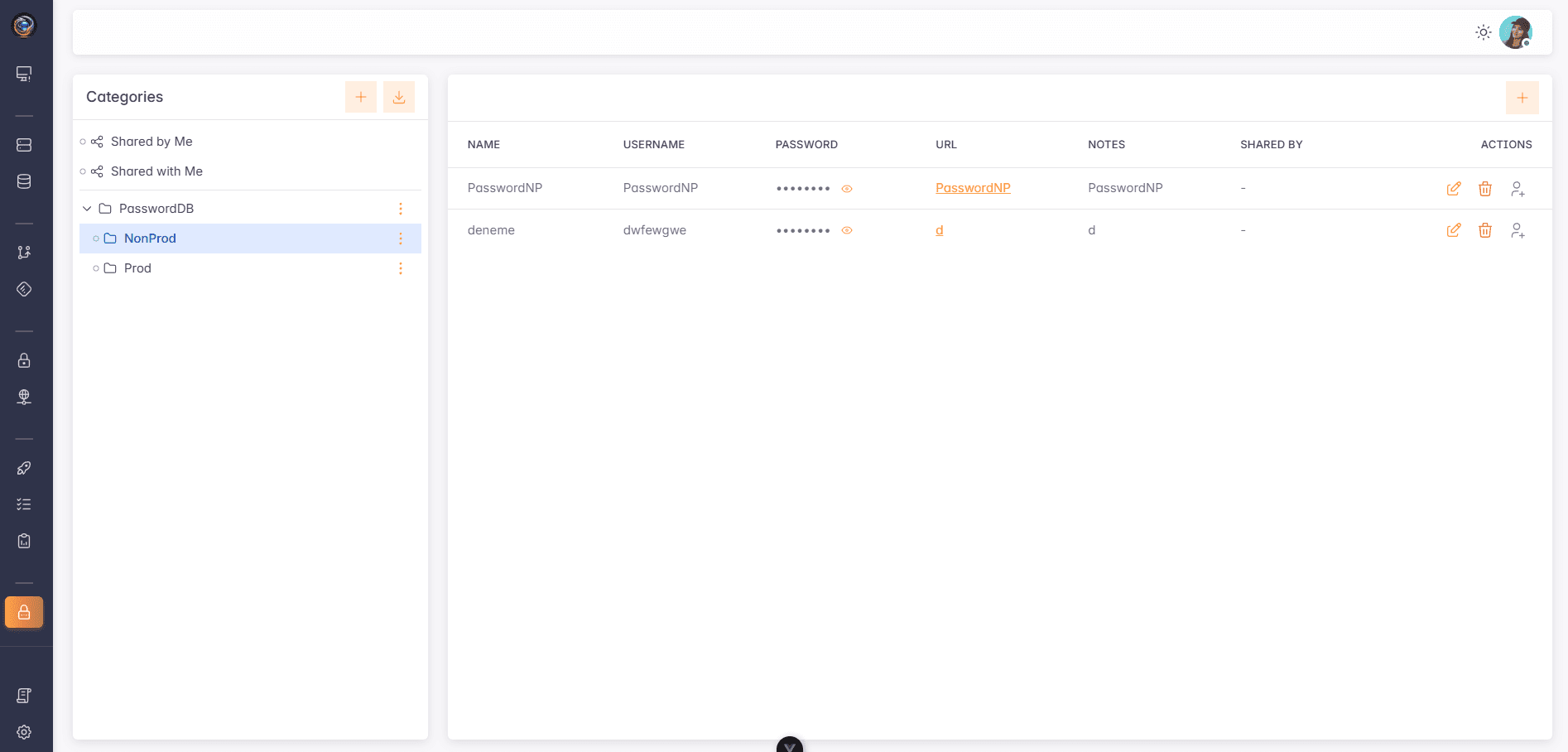The width and height of the screenshot is (1568, 752).
Task: Open the git branch icon in sidebar
Action: (24, 253)
